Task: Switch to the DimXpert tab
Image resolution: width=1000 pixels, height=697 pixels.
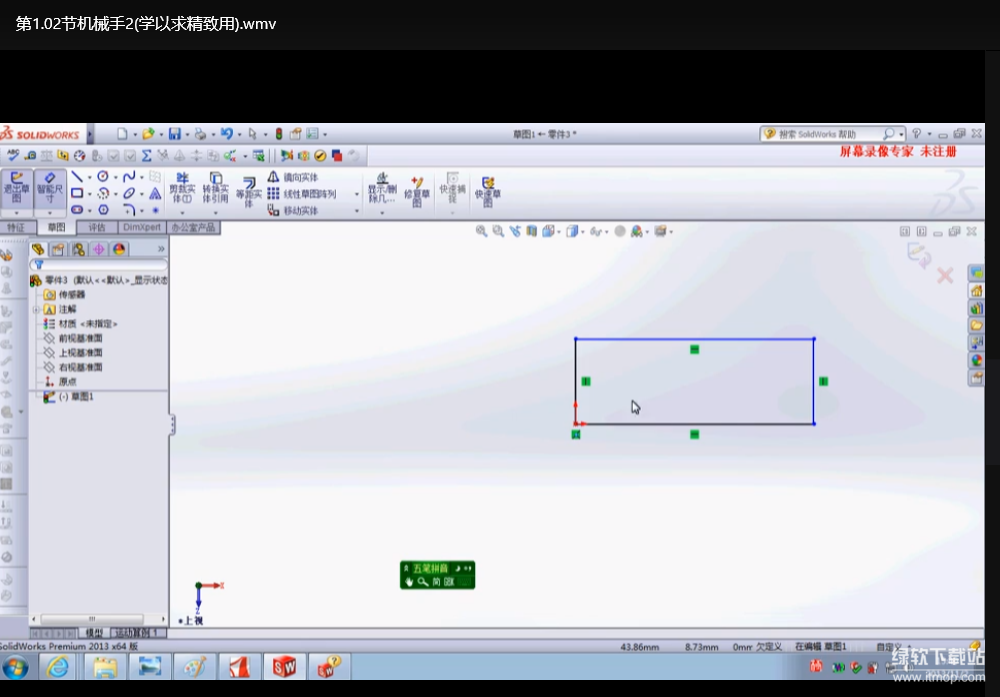Action: pos(142,228)
